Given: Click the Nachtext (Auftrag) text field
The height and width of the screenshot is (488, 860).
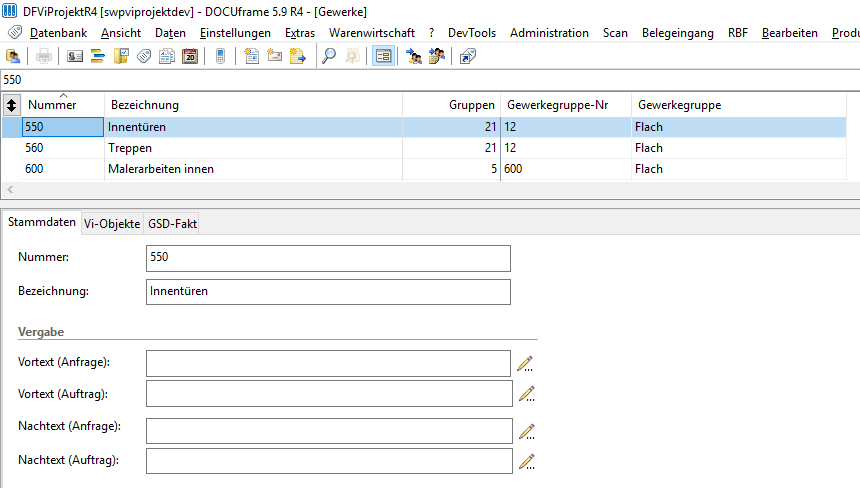Looking at the screenshot, I should point(329,461).
